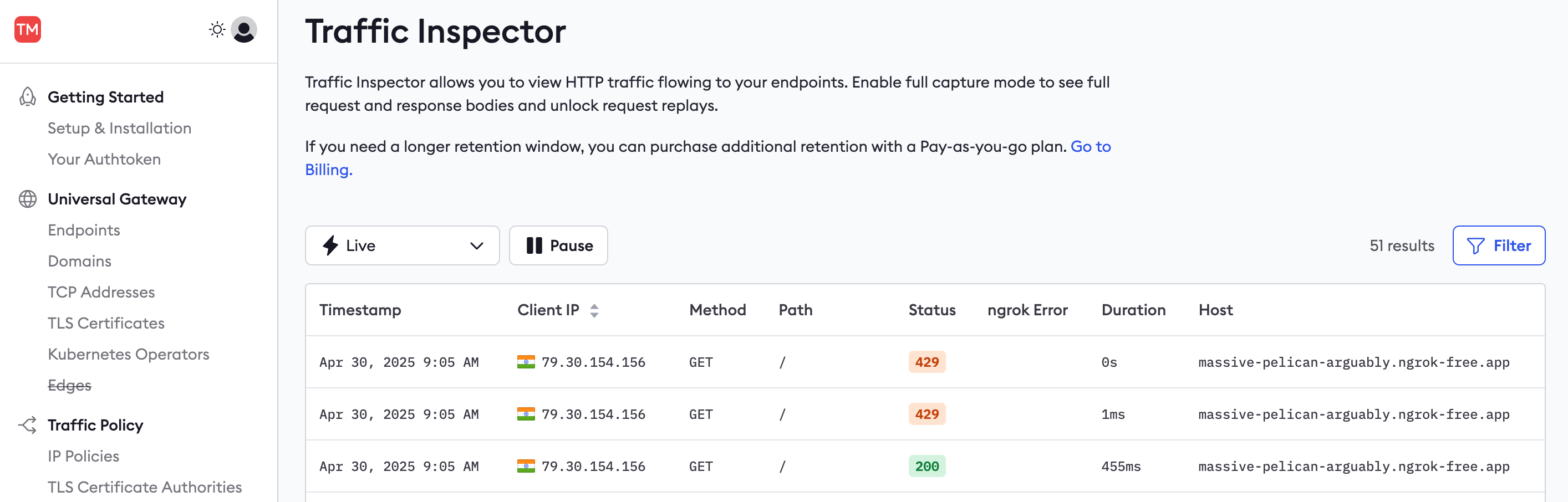Pause the live traffic stream

click(x=558, y=245)
